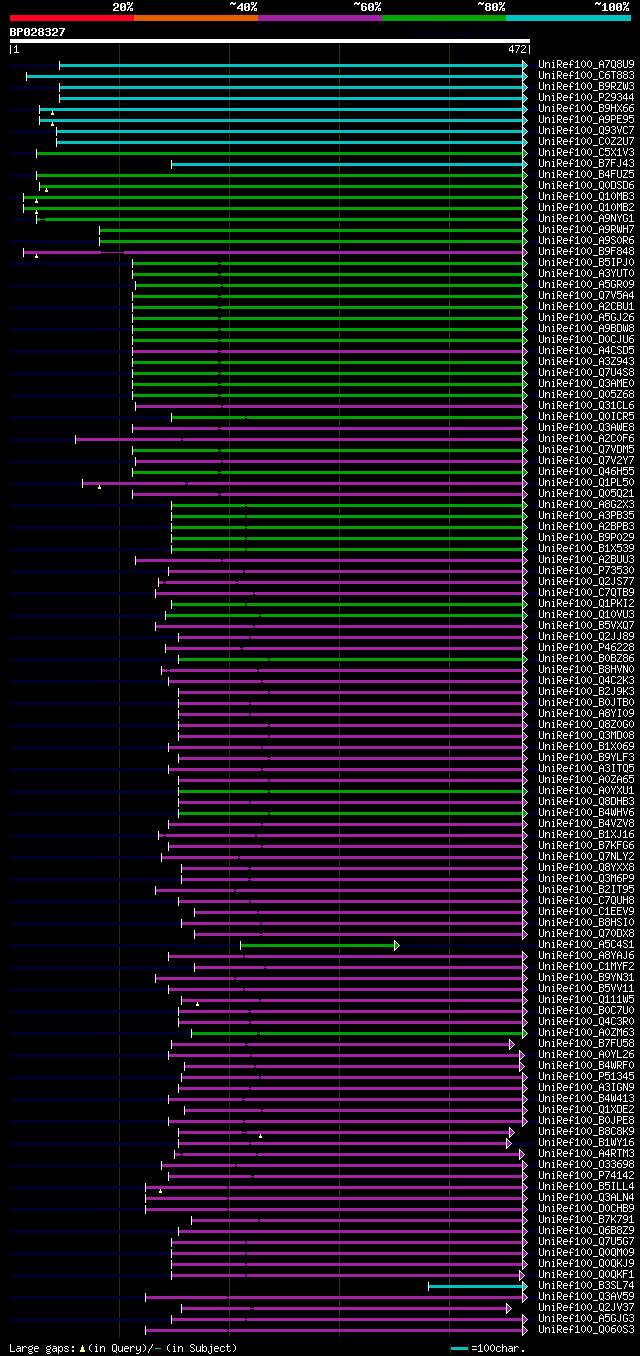Click the arrowhead ending the A5C4S1 alignment
The image size is (640, 1356).
pos(397,944)
